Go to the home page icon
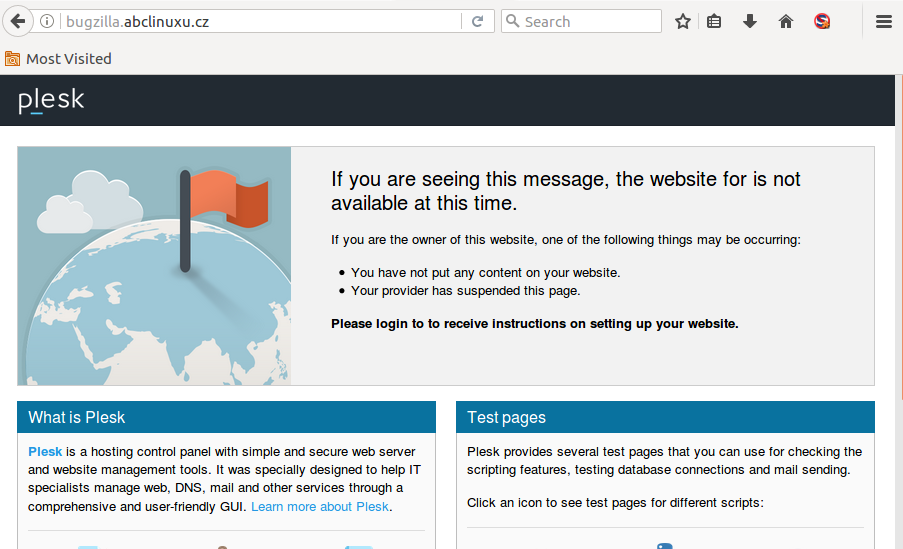This screenshot has height=549, width=903. [x=786, y=21]
